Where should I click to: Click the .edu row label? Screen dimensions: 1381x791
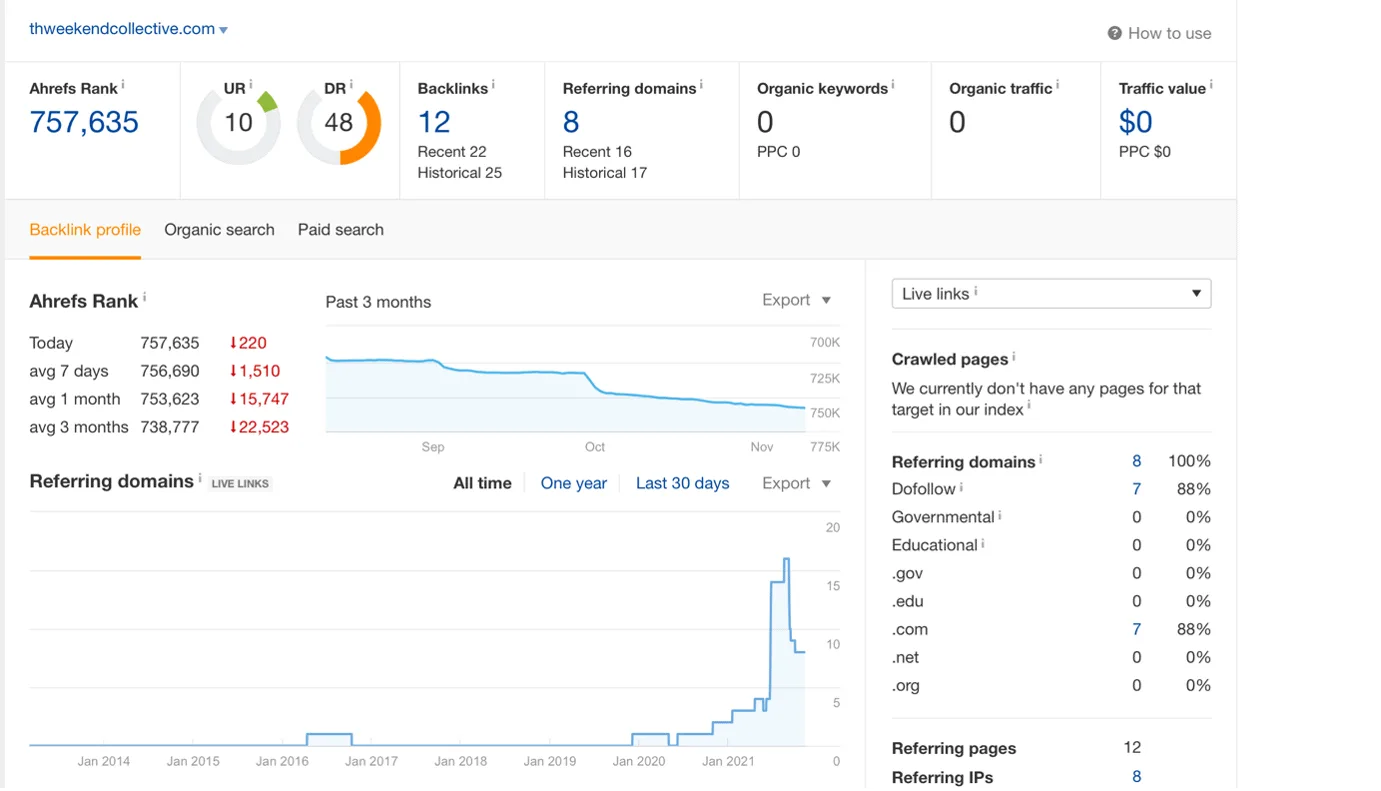click(x=908, y=601)
